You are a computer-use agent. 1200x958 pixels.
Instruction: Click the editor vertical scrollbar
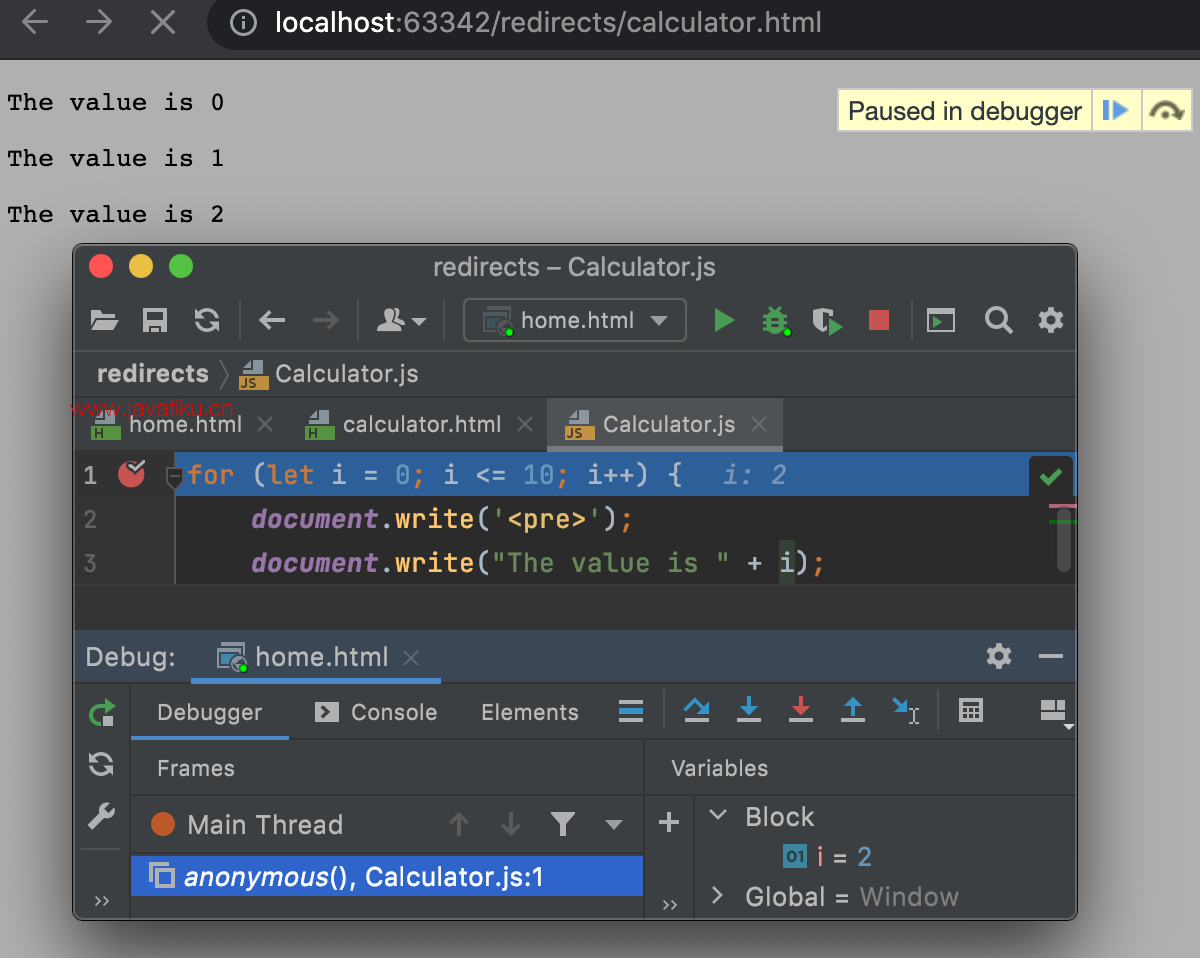[1065, 540]
